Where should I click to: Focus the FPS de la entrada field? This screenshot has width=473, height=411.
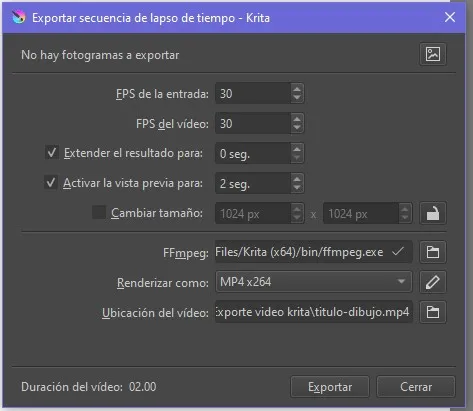coord(253,93)
